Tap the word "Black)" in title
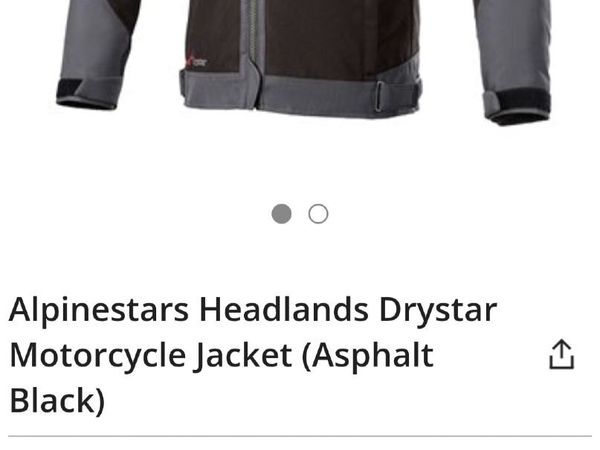Viewport: 600px width, 450px height. click(x=57, y=400)
